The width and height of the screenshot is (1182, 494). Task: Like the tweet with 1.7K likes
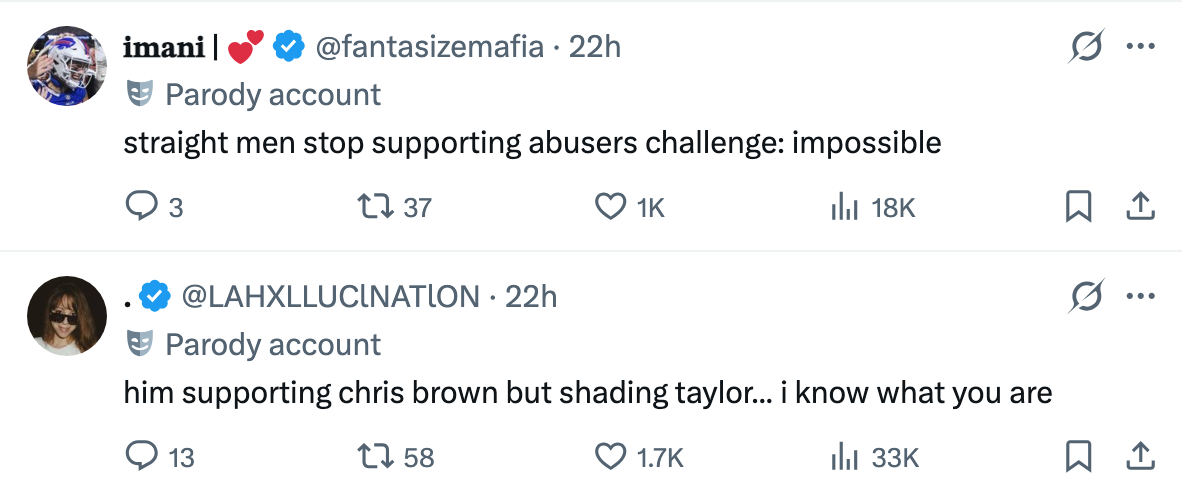(x=609, y=457)
